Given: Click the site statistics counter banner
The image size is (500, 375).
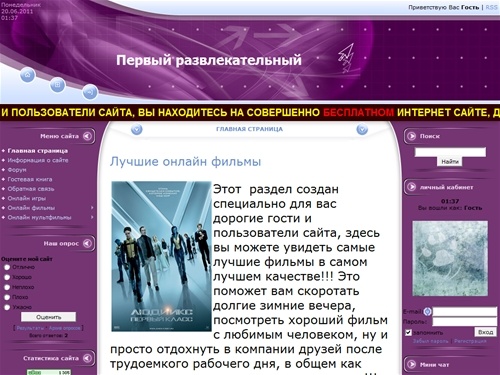Looking at the screenshot, I should pos(49,372).
